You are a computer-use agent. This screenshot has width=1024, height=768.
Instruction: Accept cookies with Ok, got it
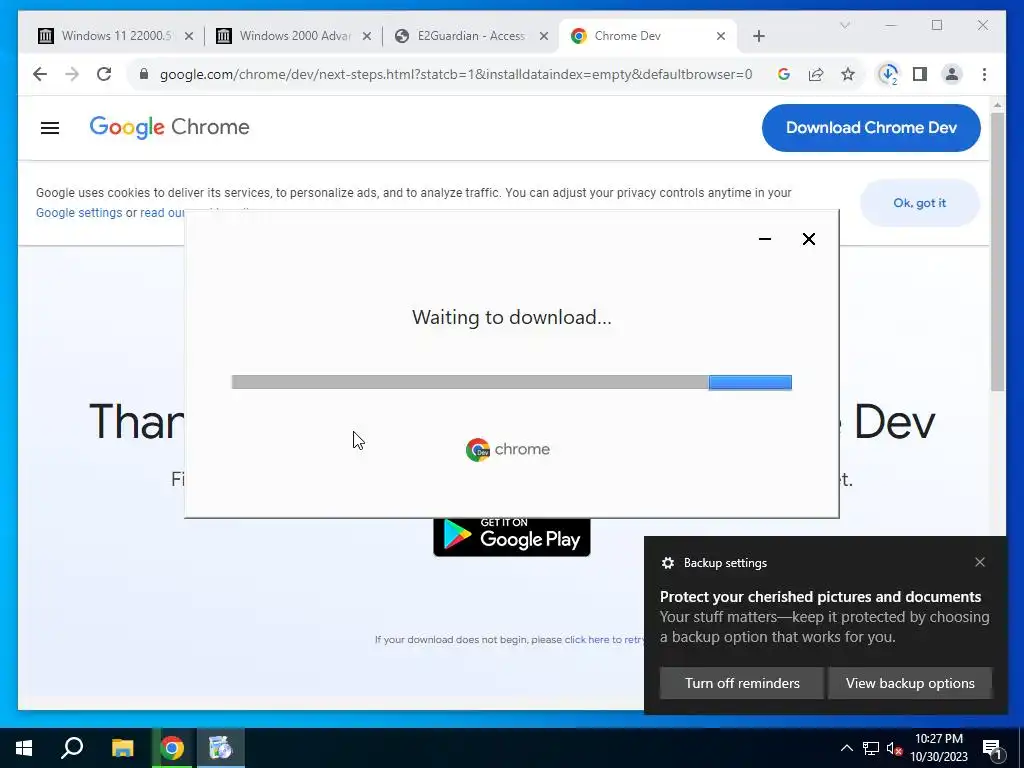(x=920, y=203)
